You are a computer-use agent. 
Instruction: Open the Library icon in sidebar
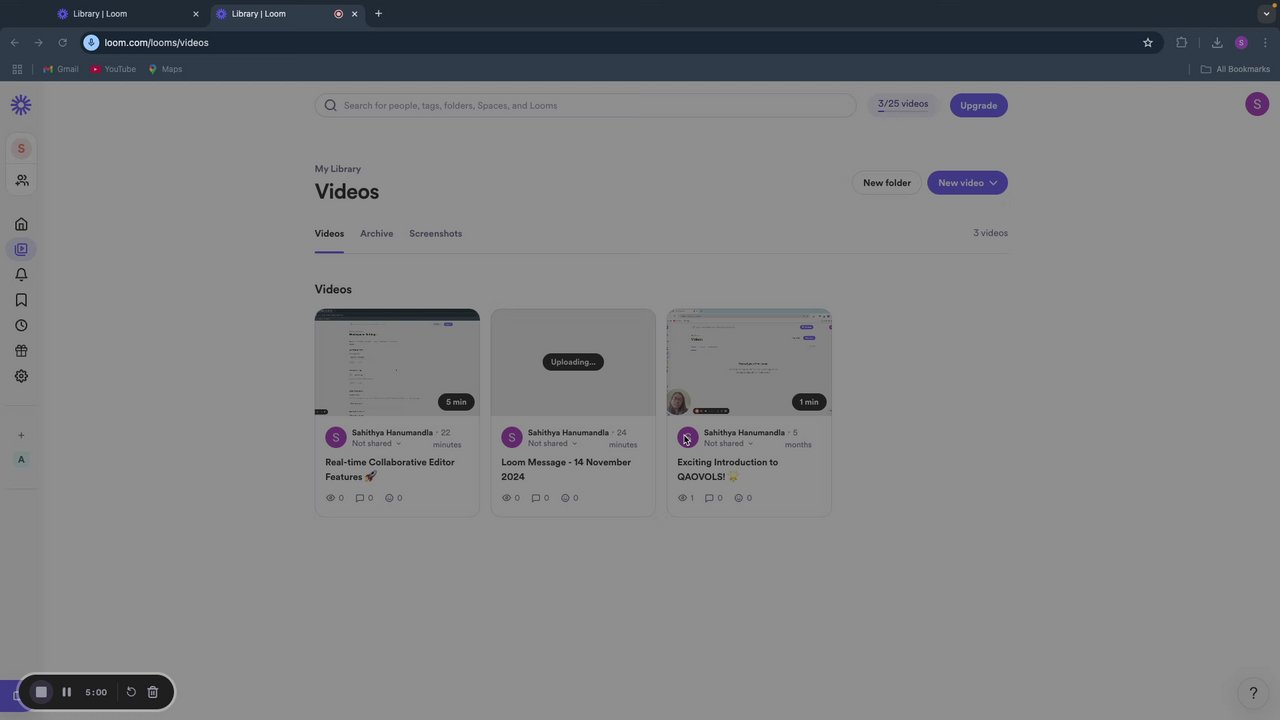click(21, 249)
